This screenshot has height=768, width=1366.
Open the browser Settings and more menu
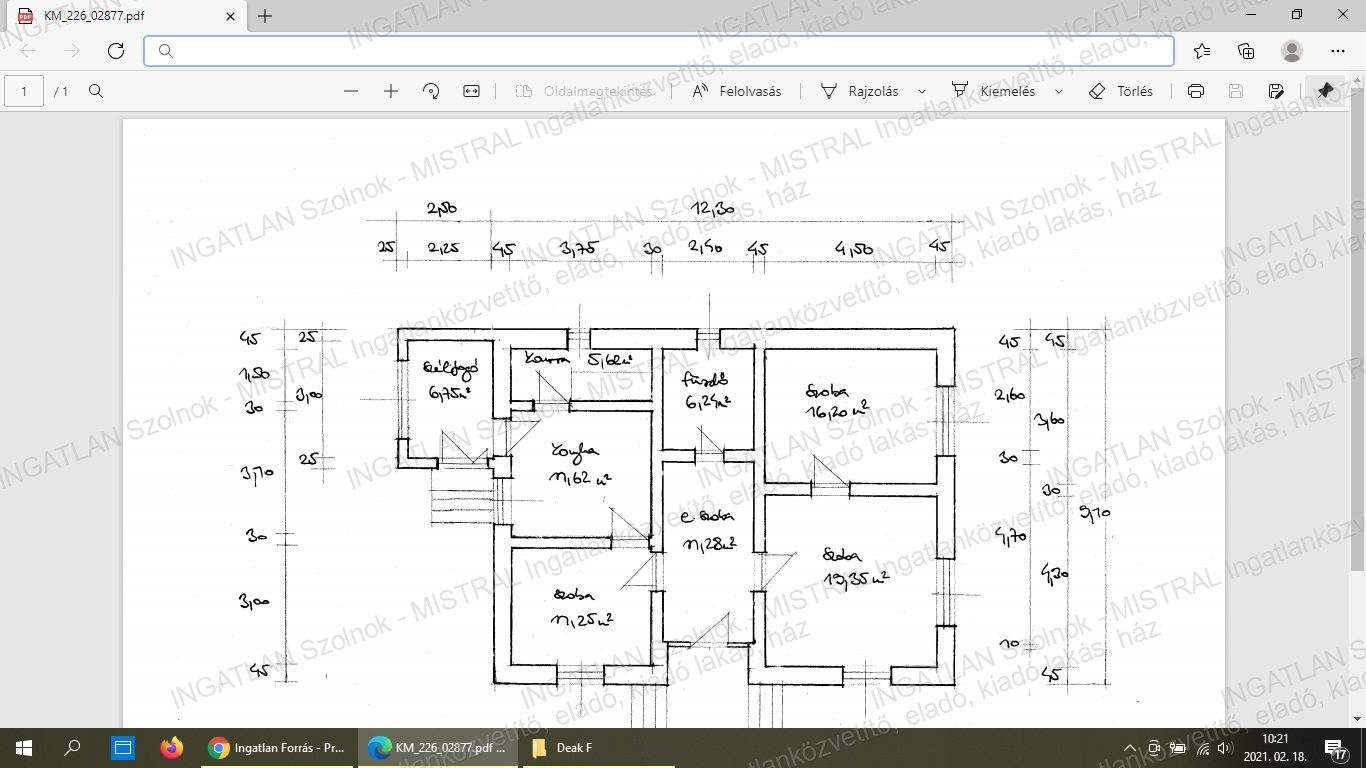point(1338,51)
